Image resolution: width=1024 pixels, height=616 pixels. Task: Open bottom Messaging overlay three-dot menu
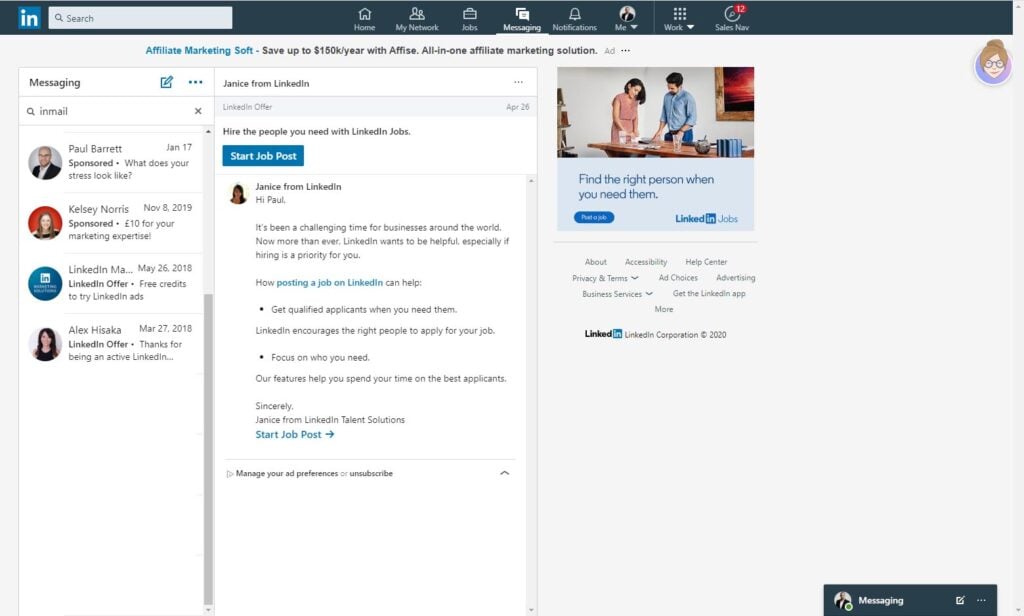[982, 600]
